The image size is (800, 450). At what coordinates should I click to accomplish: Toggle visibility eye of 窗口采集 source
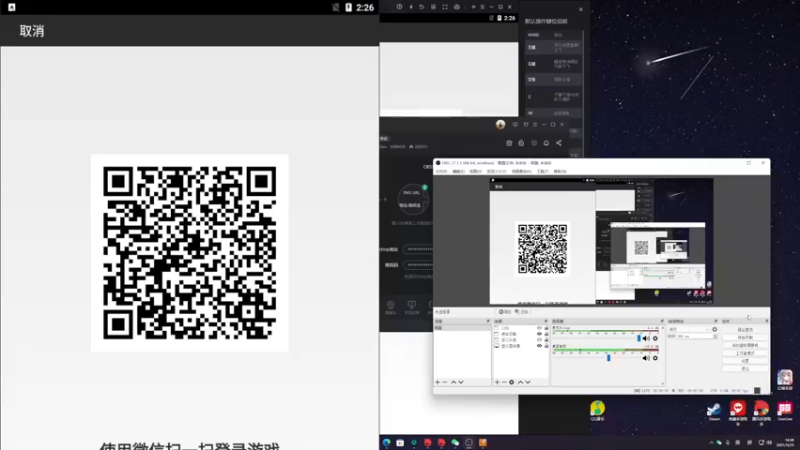[539, 340]
